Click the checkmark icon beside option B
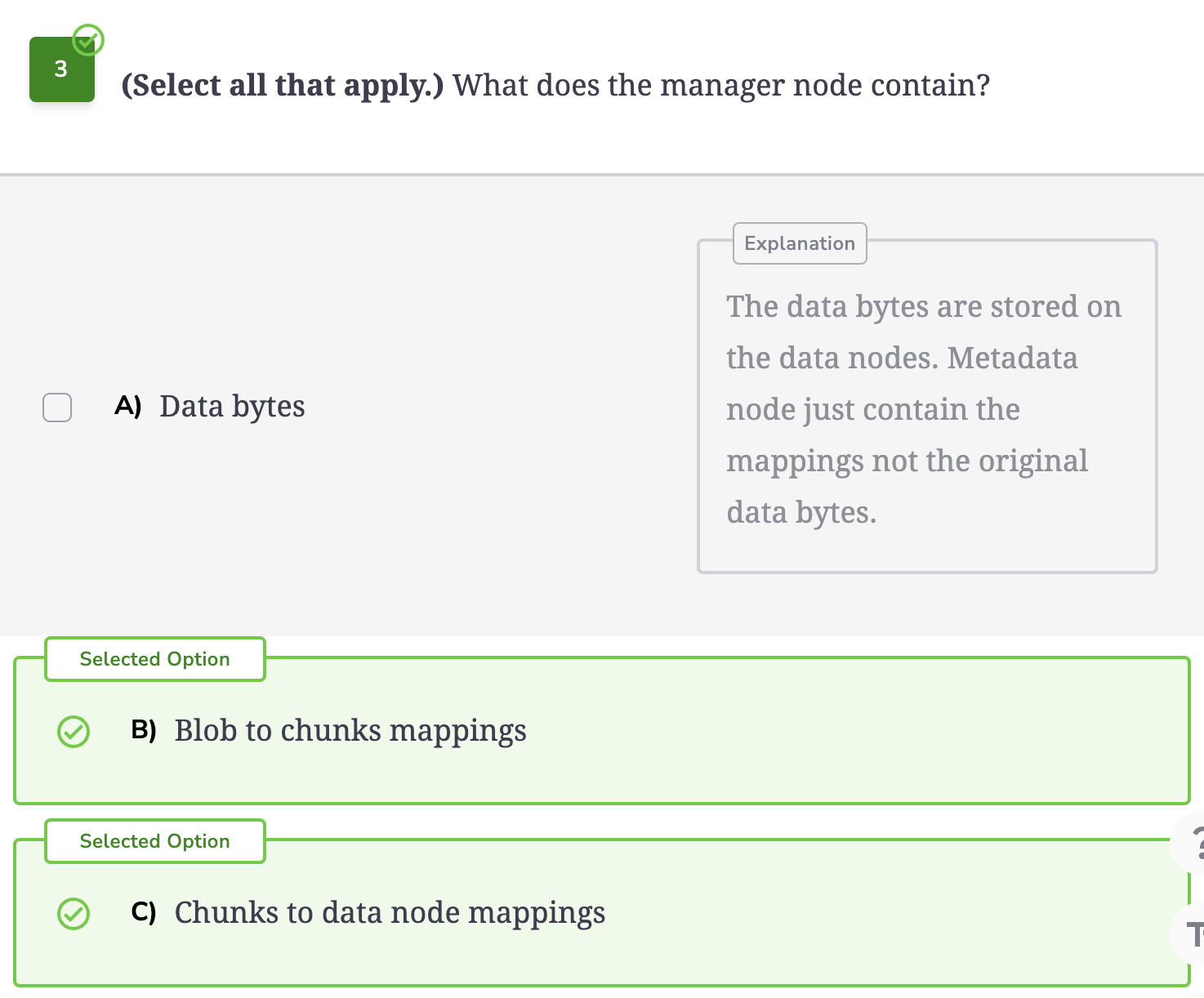This screenshot has width=1204, height=998. point(74,731)
